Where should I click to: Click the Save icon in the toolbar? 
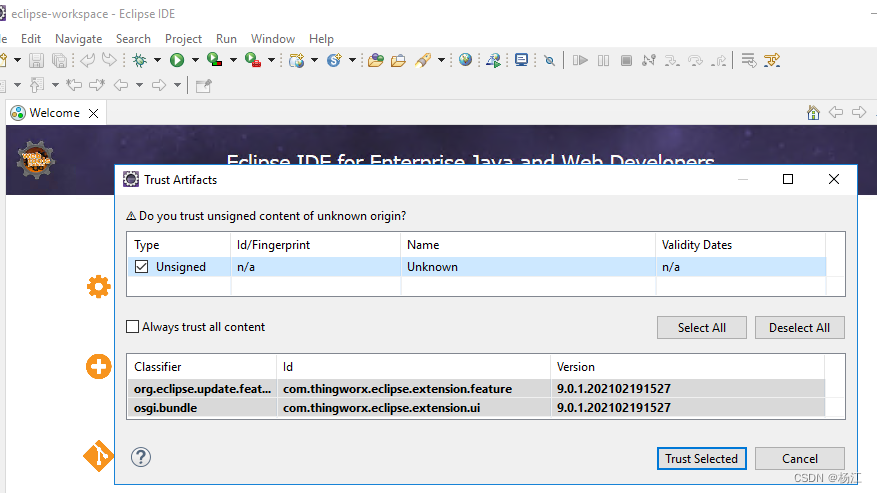click(x=36, y=60)
